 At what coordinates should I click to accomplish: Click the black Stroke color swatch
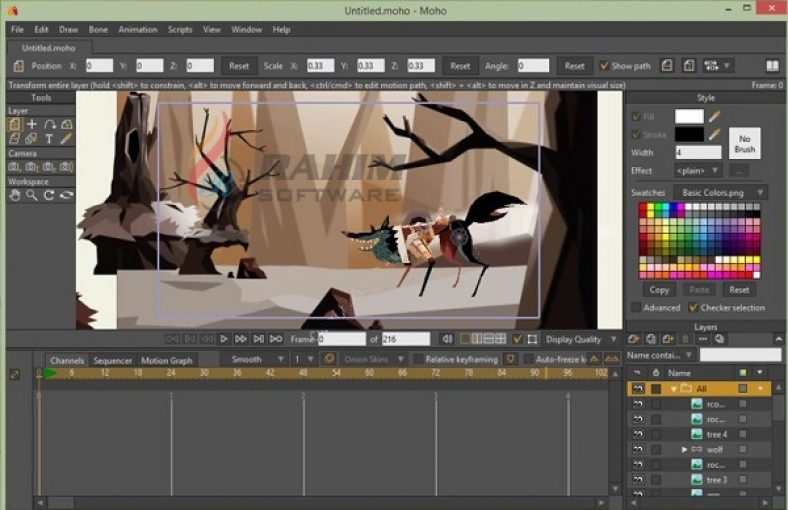pos(689,134)
